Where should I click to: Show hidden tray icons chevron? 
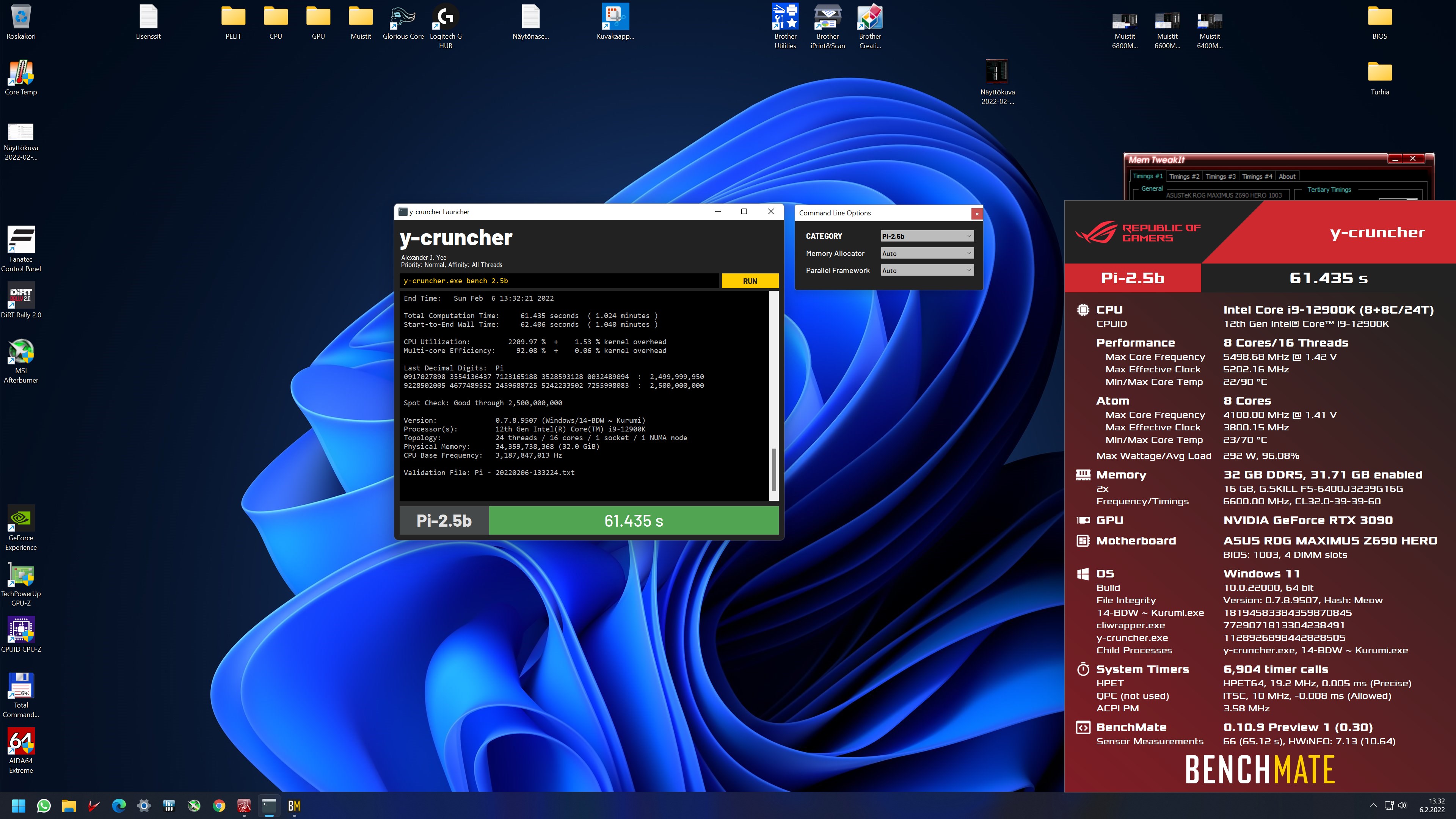pyautogui.click(x=1373, y=805)
